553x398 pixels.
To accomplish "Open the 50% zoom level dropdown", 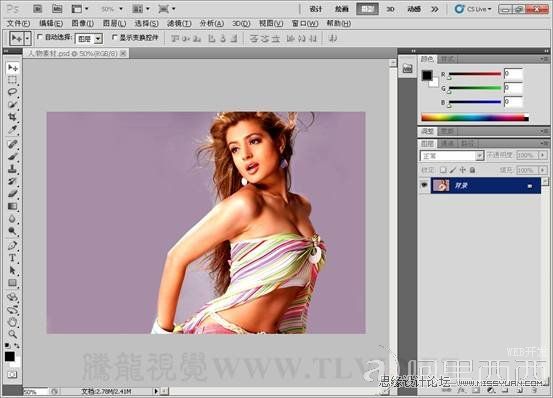I will click(x=121, y=9).
